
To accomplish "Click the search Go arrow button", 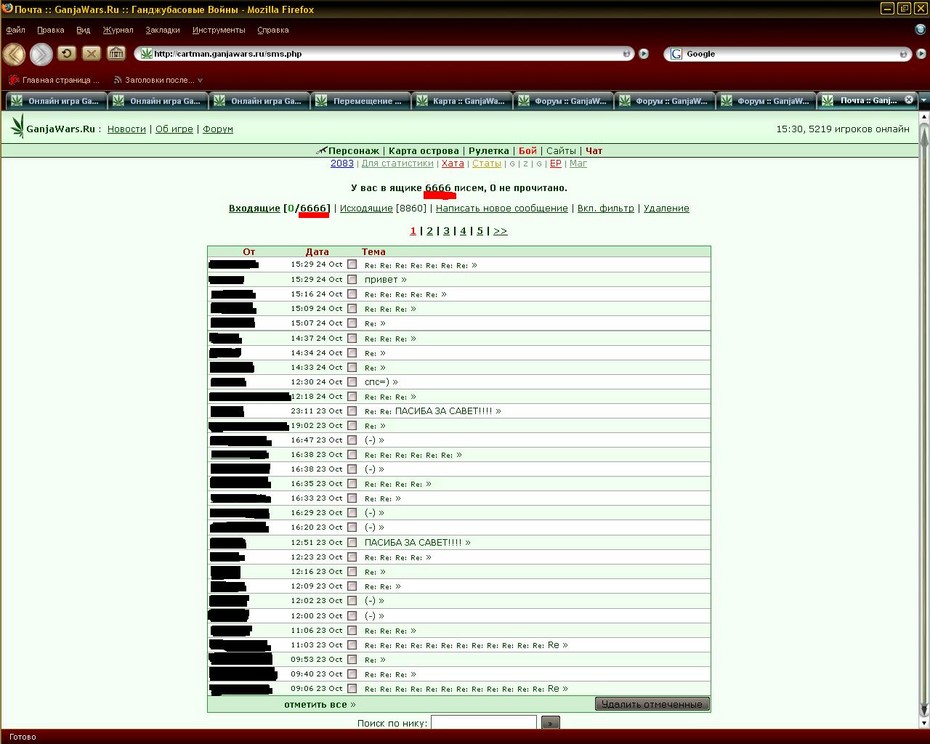I will click(x=921, y=54).
